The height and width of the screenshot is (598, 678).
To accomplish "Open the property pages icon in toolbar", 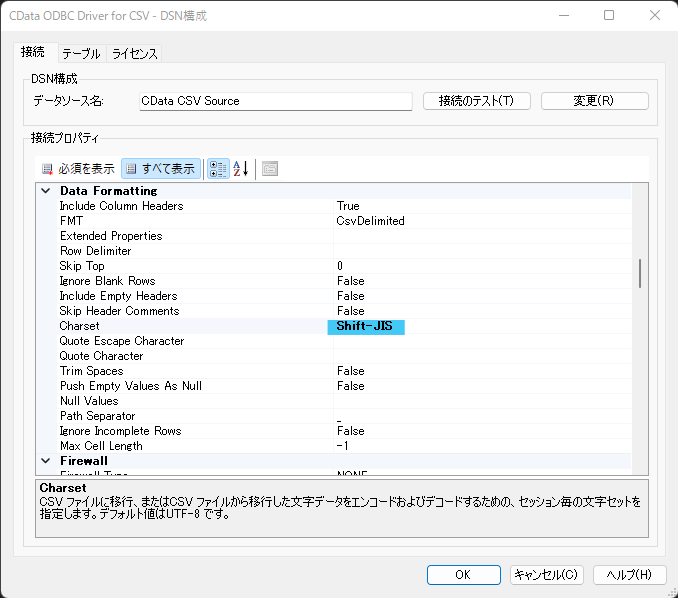I will pyautogui.click(x=270, y=169).
